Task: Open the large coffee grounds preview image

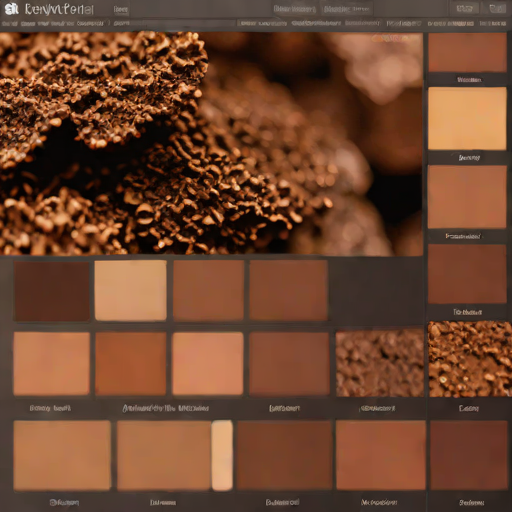Action: click(211, 144)
